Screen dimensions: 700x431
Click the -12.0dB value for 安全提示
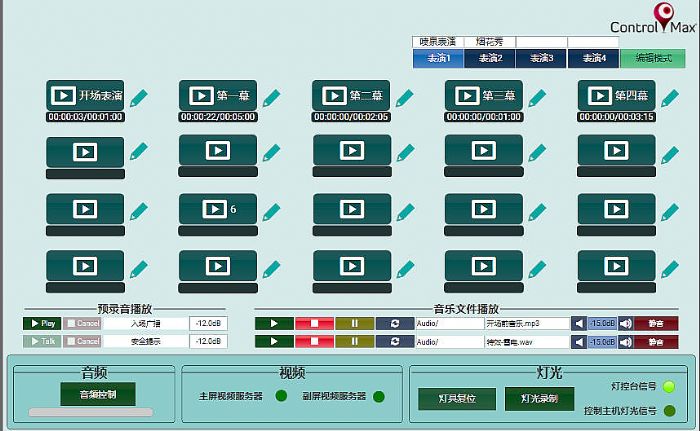click(x=208, y=341)
